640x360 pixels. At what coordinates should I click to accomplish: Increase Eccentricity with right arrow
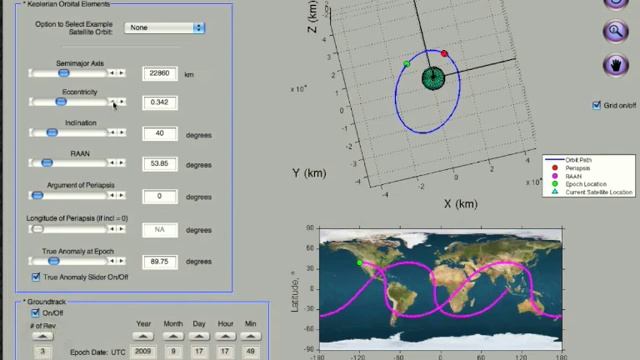tap(121, 102)
